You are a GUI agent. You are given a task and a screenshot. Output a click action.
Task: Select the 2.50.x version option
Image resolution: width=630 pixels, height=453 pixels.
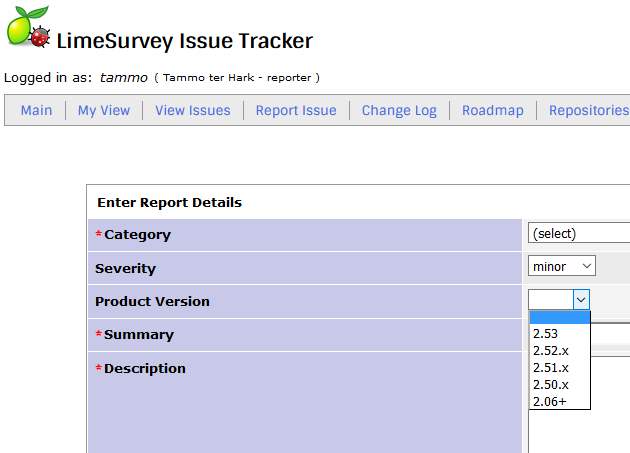[x=551, y=384]
